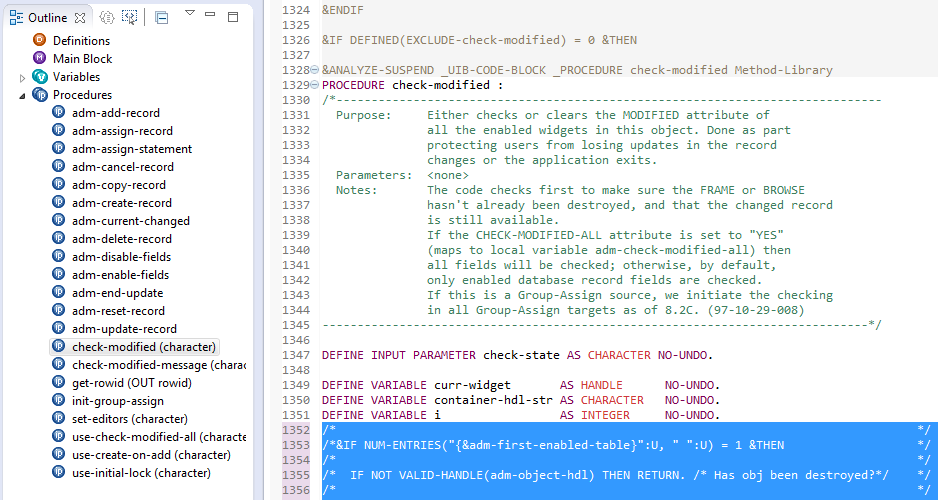Viewport: 938px width, 500px height.
Task: Toggle the select-code-element toolbar icon
Action: pyautogui.click(x=129, y=17)
